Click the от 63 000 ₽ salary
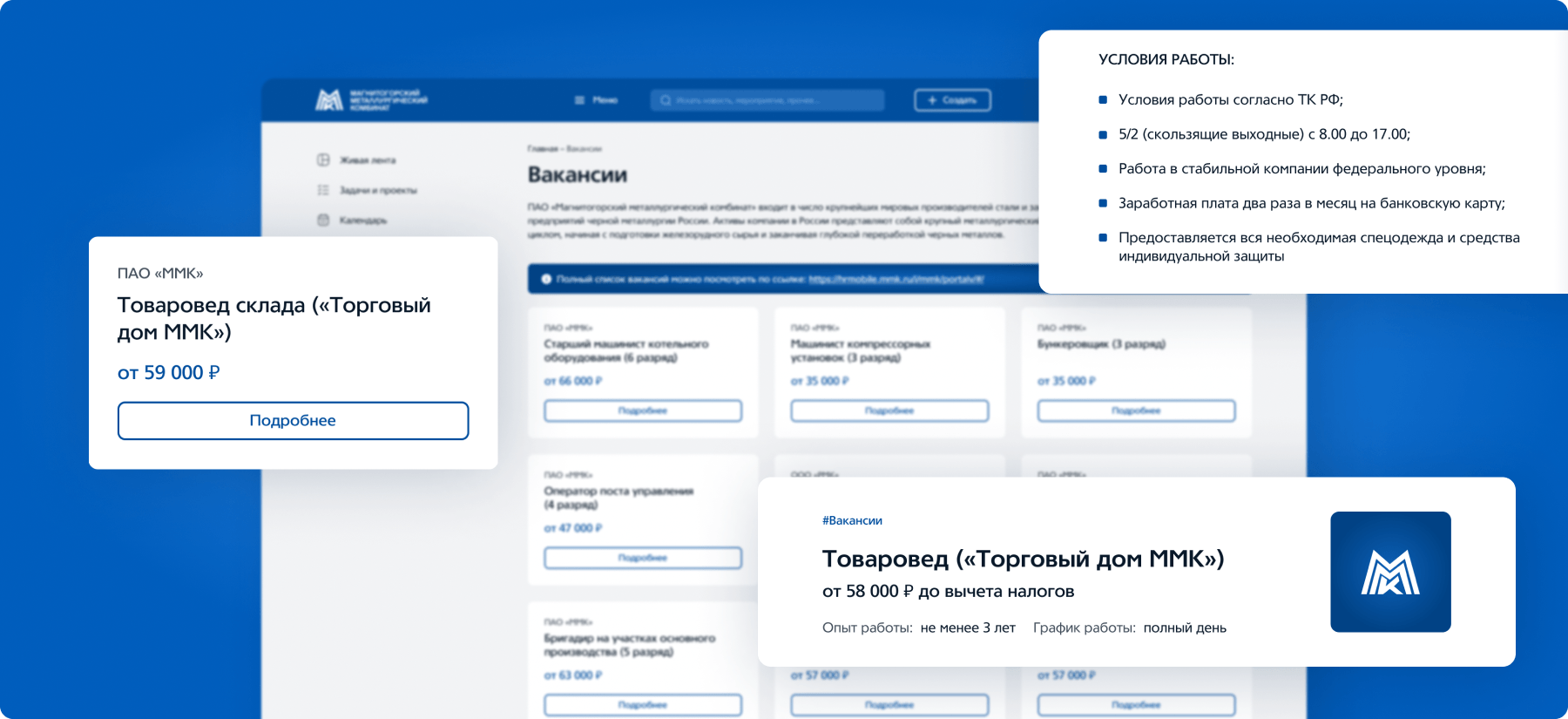The image size is (1568, 719). point(573,676)
